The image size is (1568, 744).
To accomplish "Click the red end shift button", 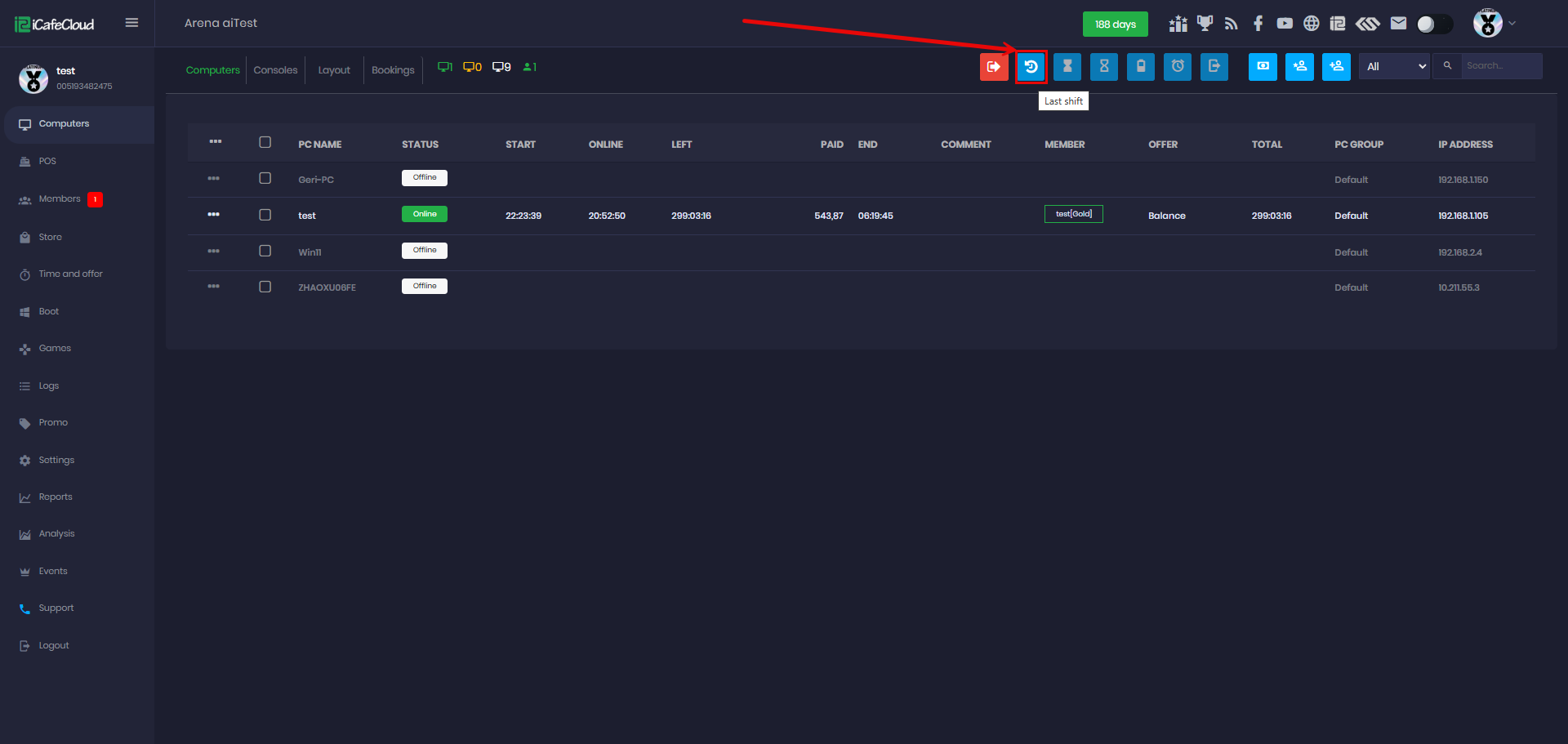I will tap(994, 67).
